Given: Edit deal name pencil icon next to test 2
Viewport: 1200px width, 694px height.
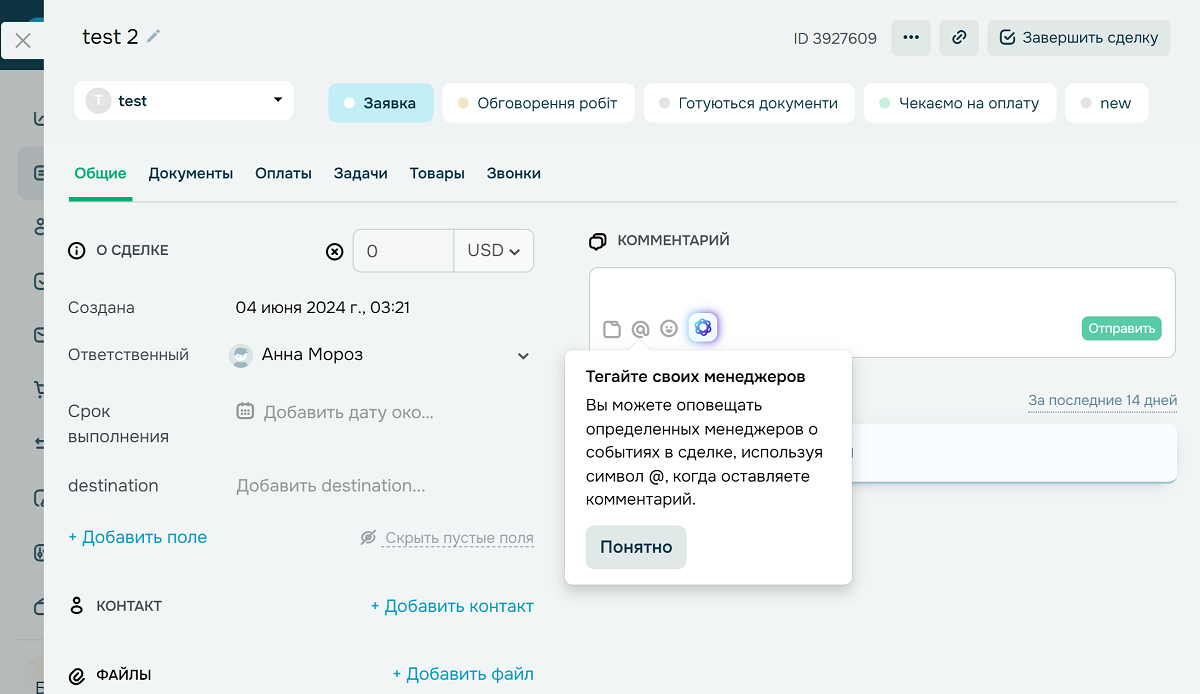Looking at the screenshot, I should 153,36.
